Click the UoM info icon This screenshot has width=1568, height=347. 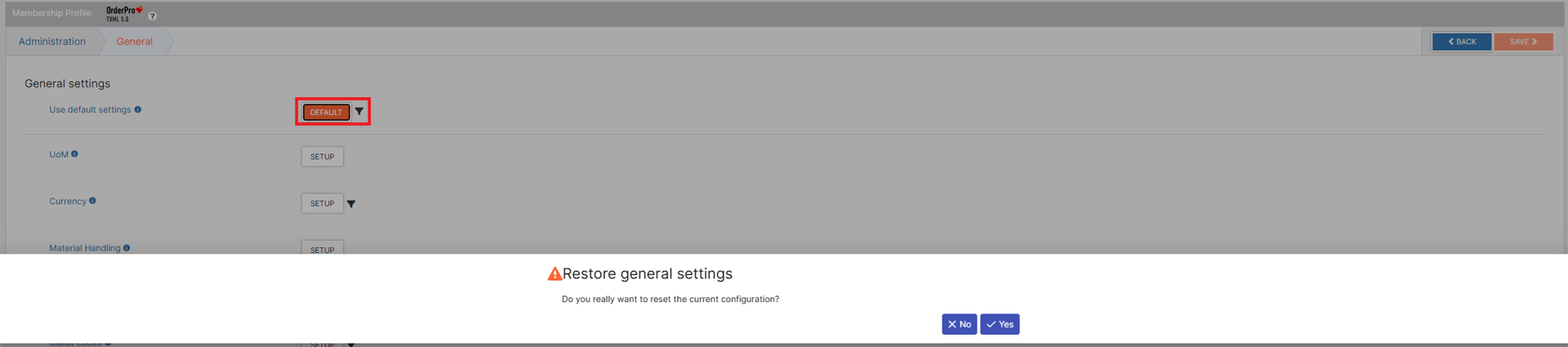(74, 154)
